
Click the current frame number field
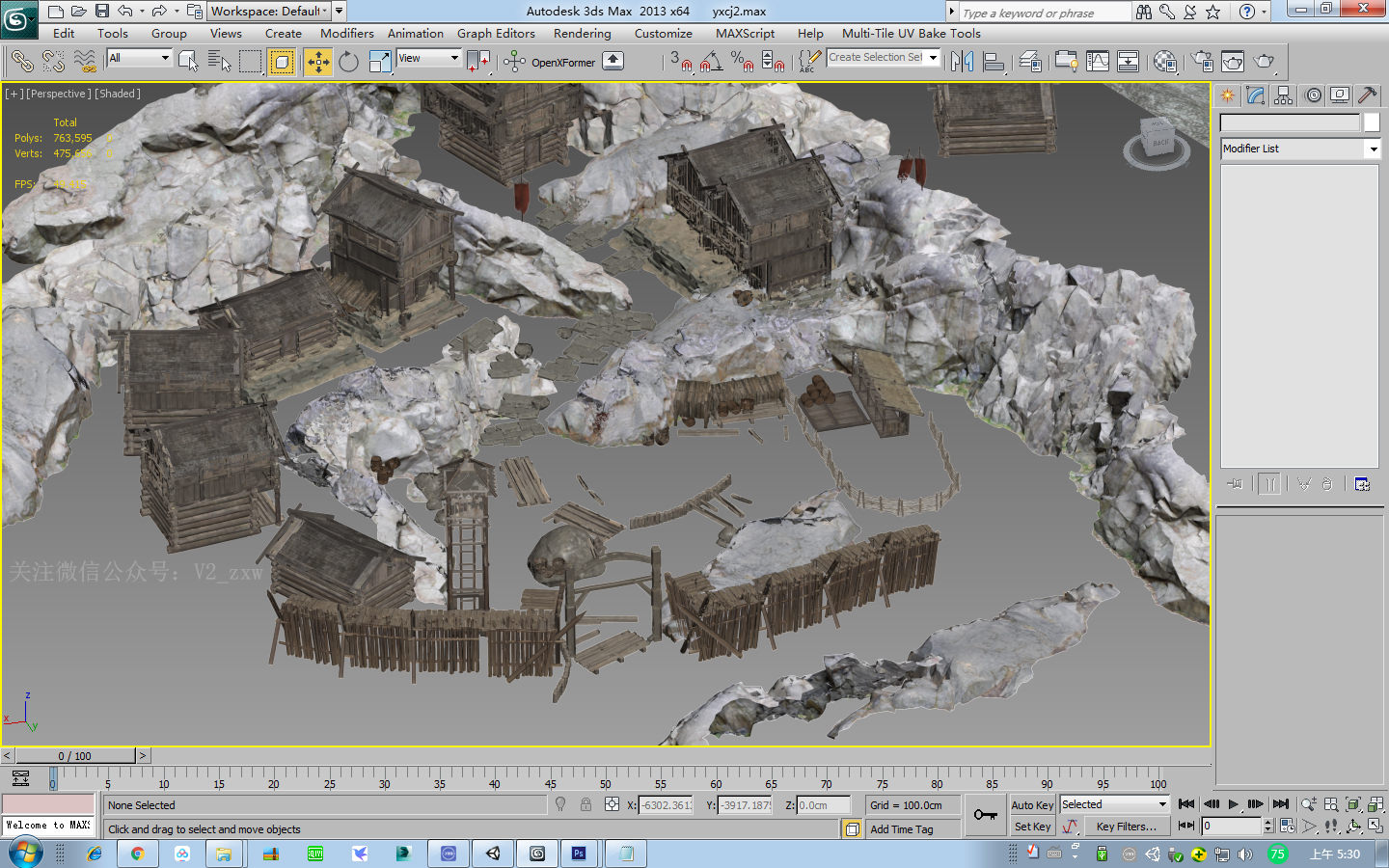point(1231,826)
